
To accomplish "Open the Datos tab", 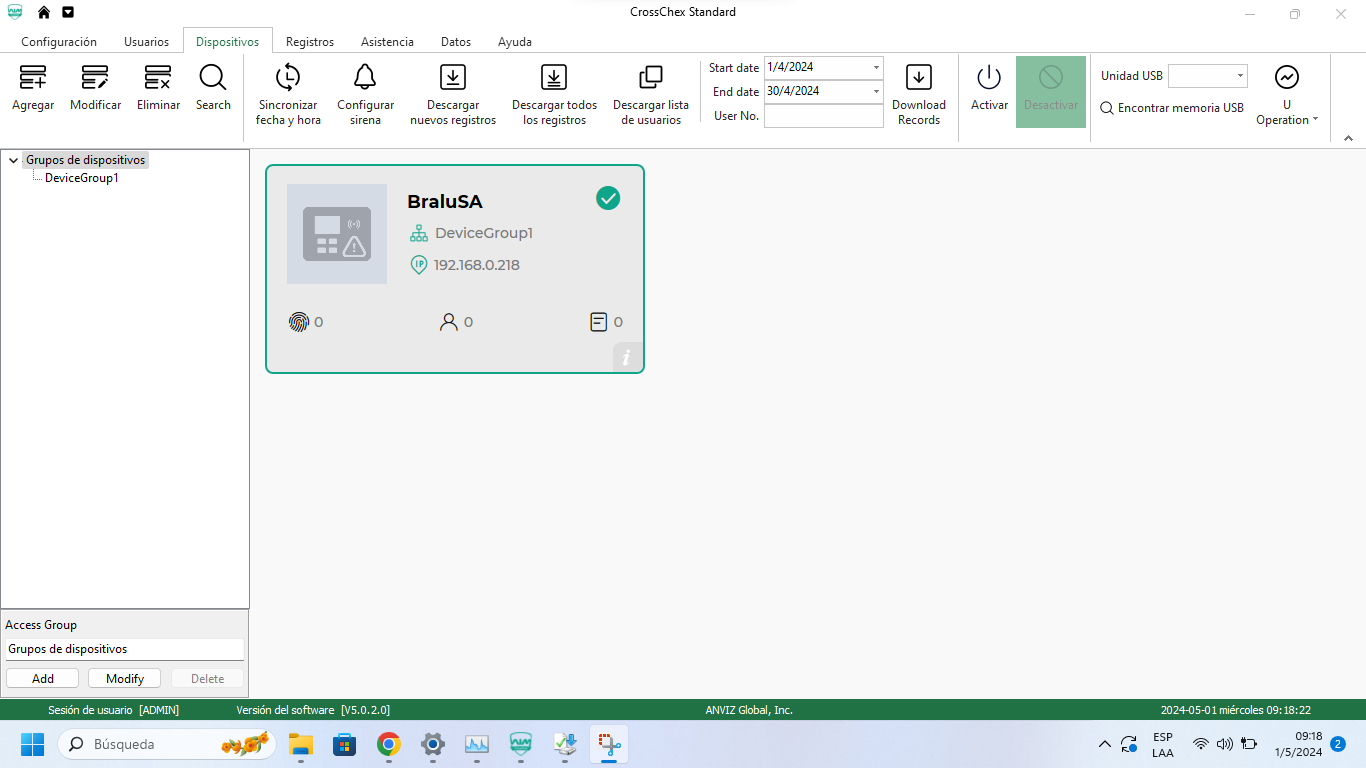I will [456, 42].
